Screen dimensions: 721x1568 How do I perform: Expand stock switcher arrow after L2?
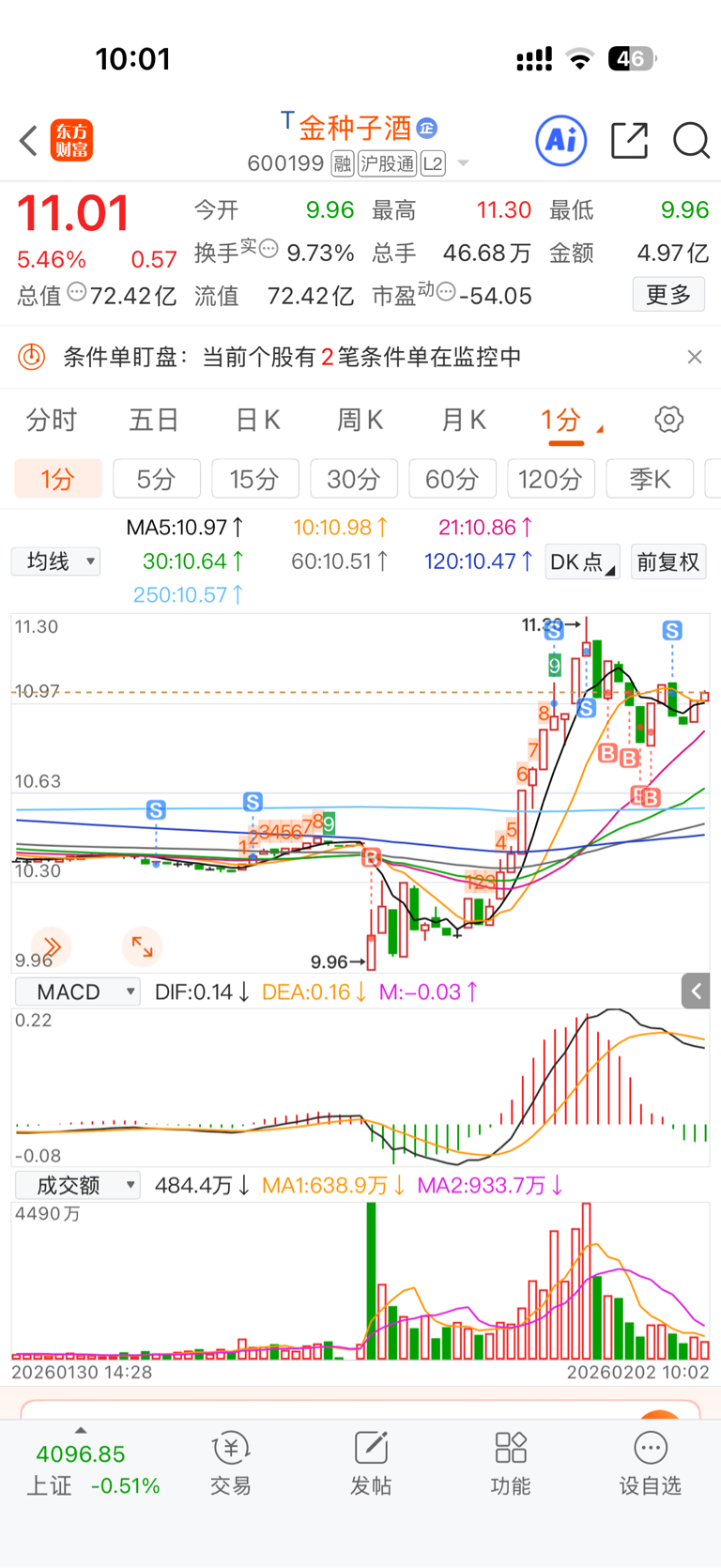click(x=463, y=164)
